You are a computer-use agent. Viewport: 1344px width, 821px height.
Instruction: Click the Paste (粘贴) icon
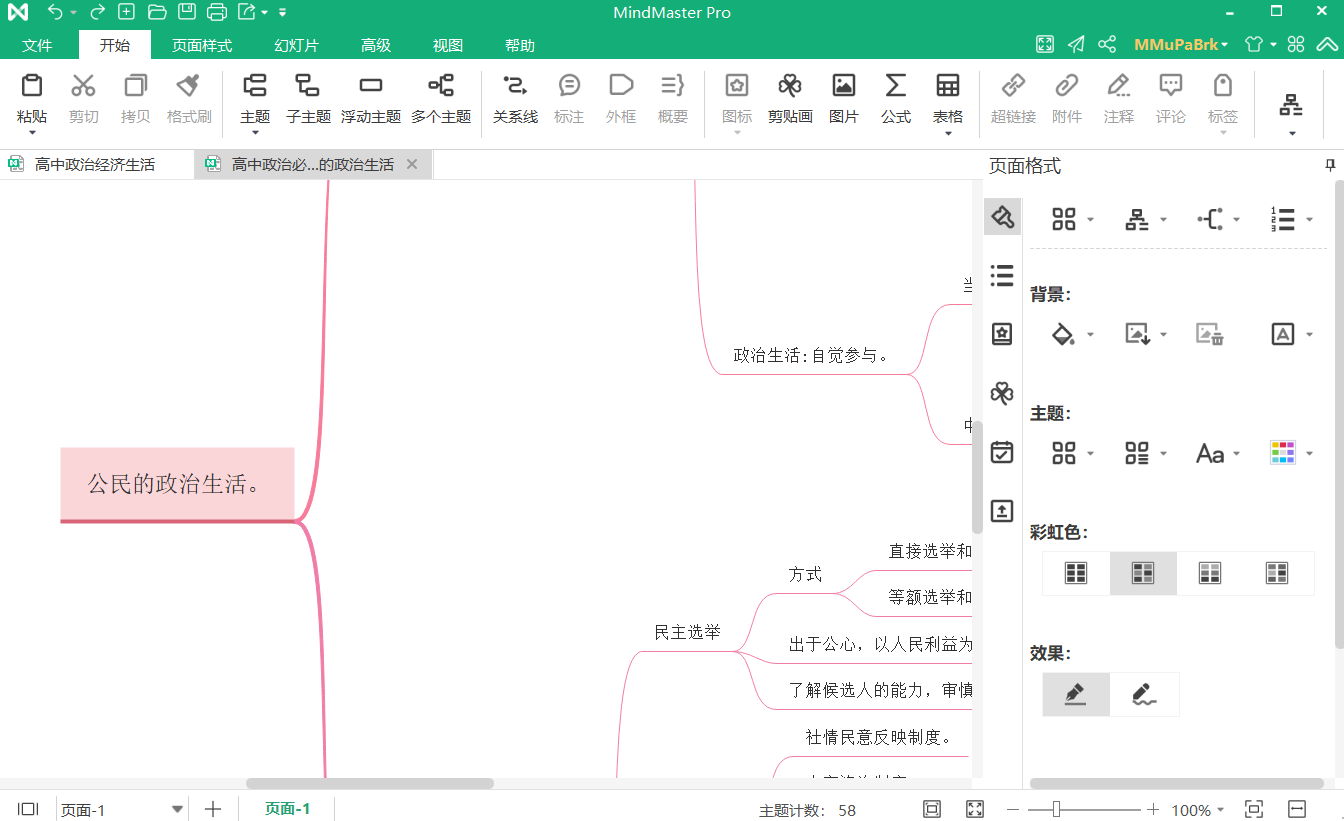32,86
